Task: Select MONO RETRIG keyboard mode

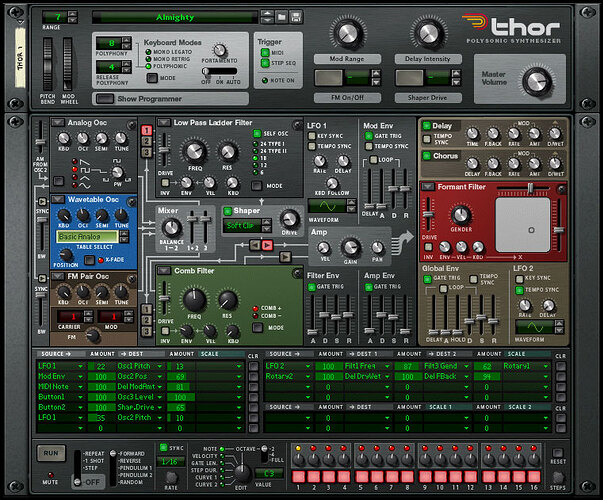Action: [x=148, y=59]
